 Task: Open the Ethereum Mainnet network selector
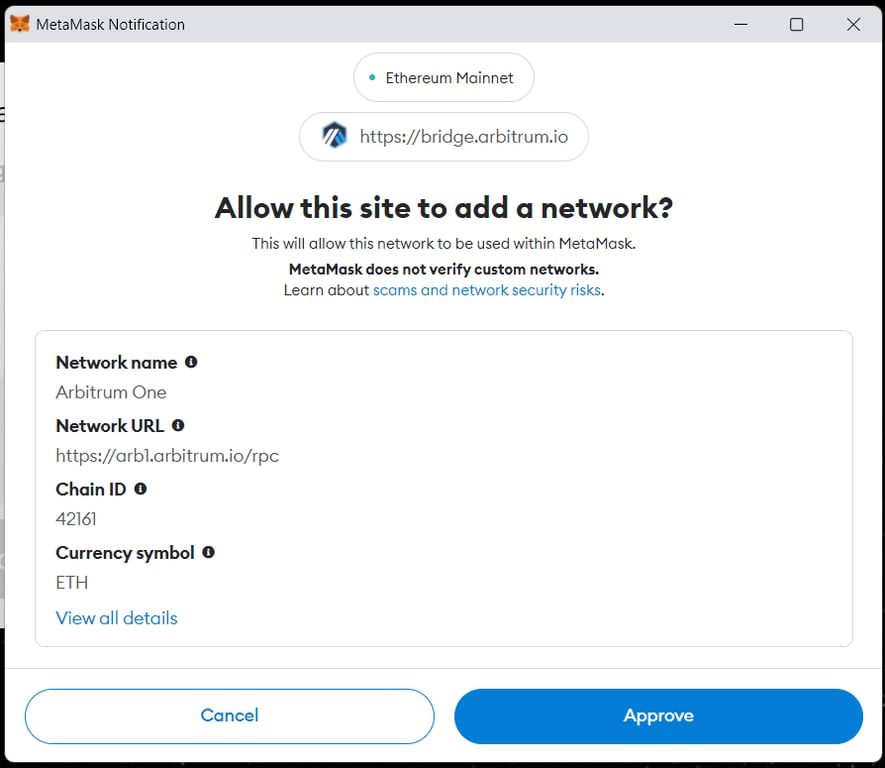pyautogui.click(x=443, y=77)
